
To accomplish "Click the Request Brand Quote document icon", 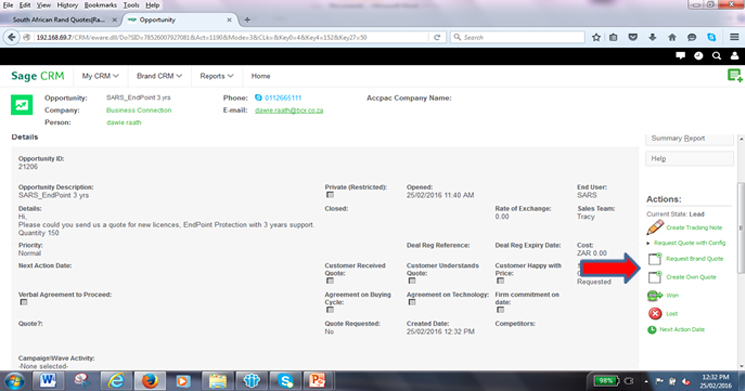I will coord(655,258).
